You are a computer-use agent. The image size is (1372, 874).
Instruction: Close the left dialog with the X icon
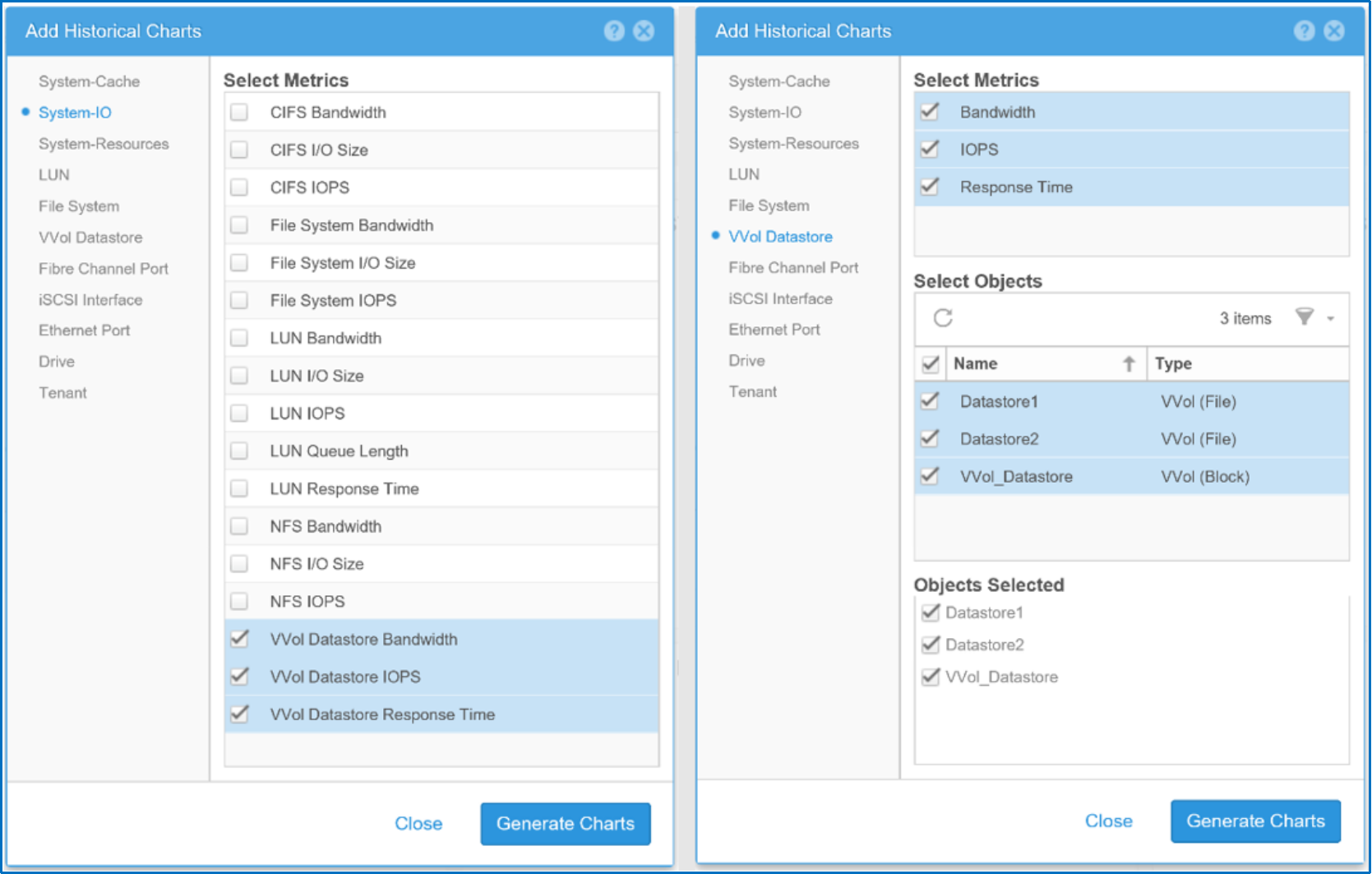(x=644, y=31)
